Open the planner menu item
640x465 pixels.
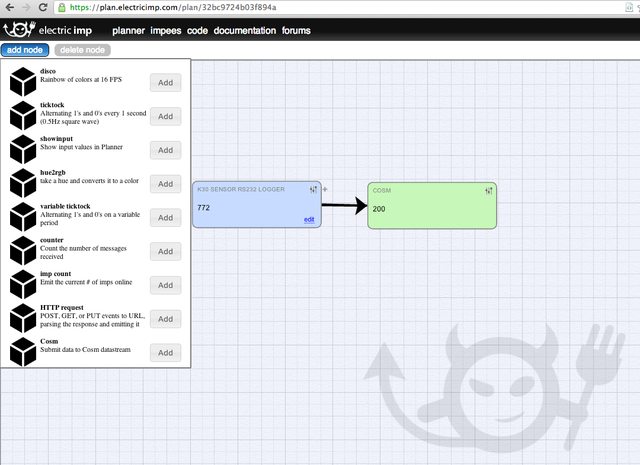click(x=129, y=31)
